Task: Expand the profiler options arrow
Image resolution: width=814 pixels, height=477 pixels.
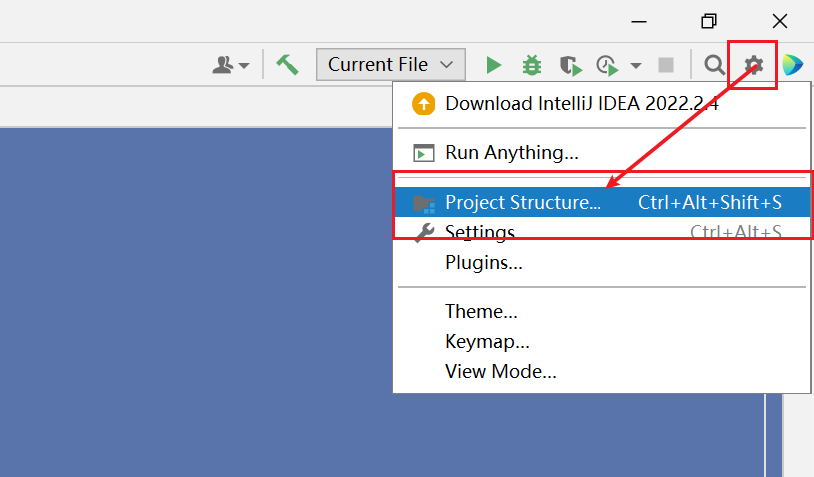Action: [636, 65]
